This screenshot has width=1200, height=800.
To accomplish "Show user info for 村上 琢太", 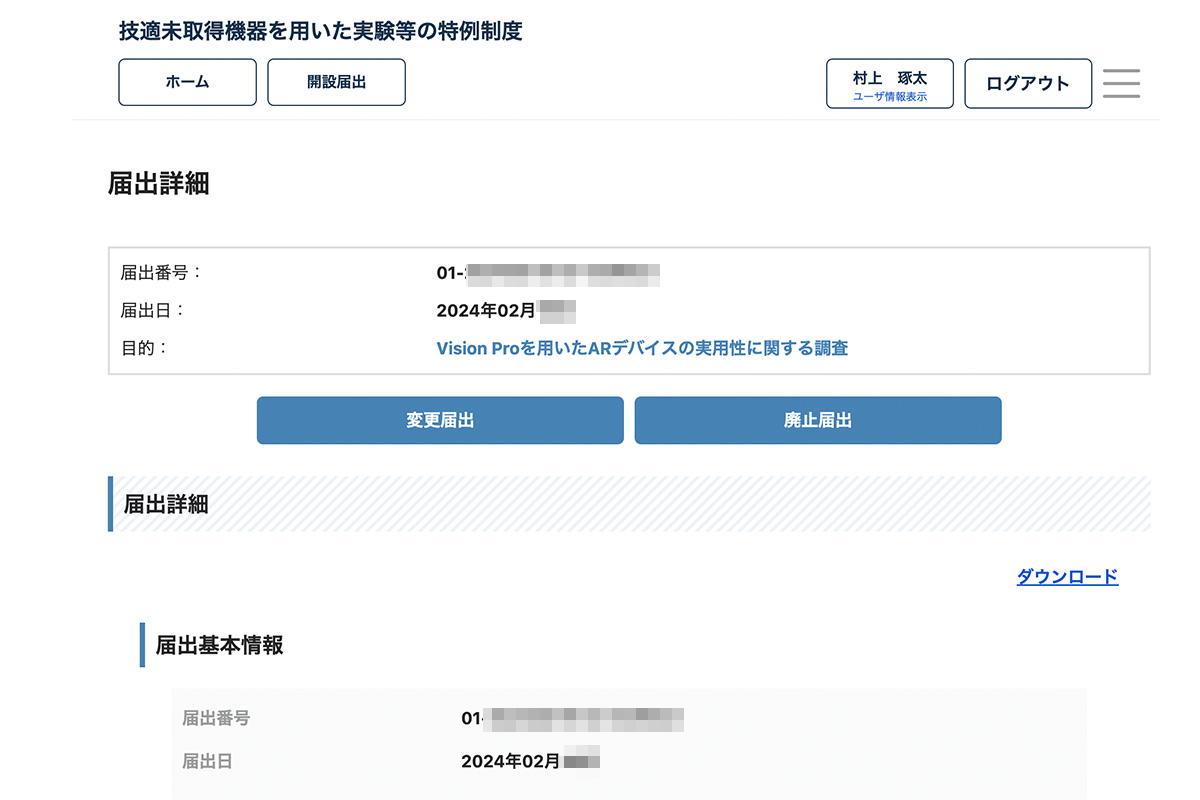I will coord(889,84).
